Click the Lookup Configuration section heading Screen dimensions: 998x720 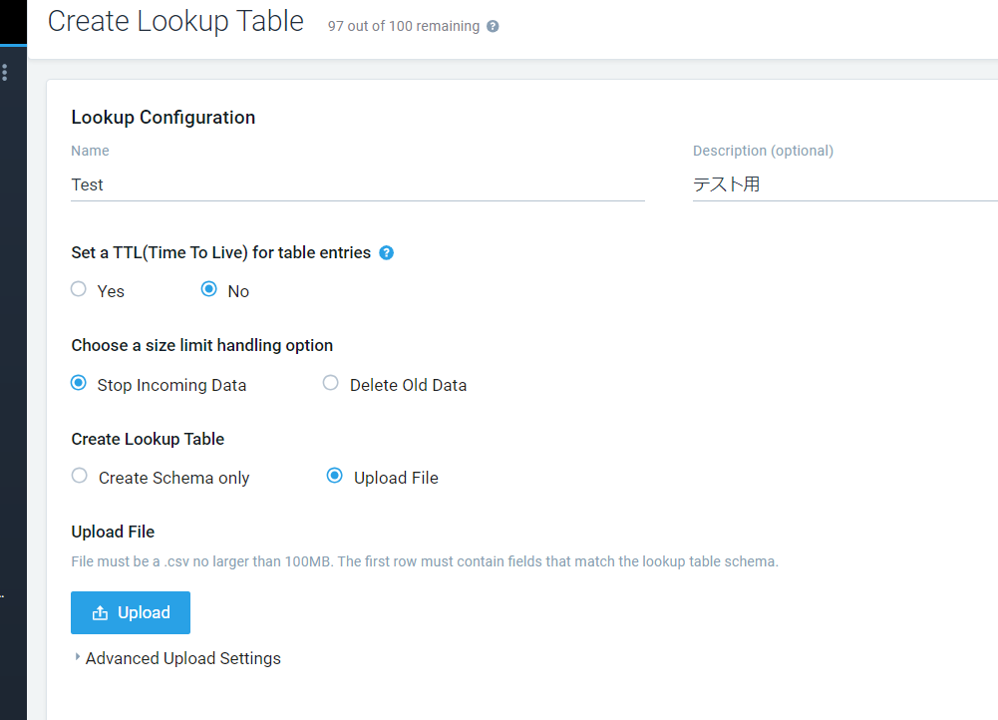(x=162, y=117)
